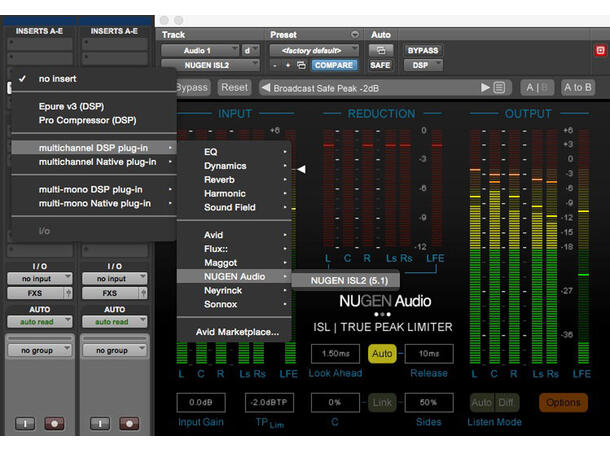The width and height of the screenshot is (610, 450).
Task: Open first channel 'auto read' automation mode dropdown
Action: [x=39, y=322]
